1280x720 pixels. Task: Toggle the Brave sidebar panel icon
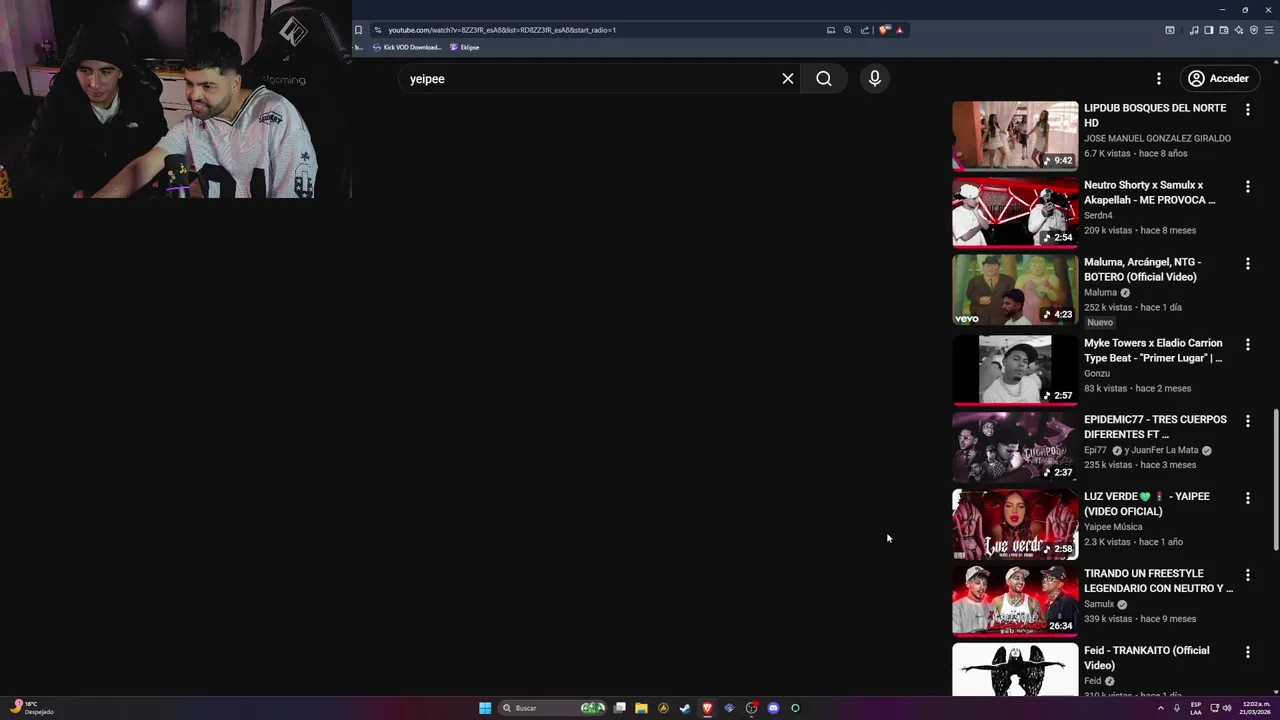1208,30
